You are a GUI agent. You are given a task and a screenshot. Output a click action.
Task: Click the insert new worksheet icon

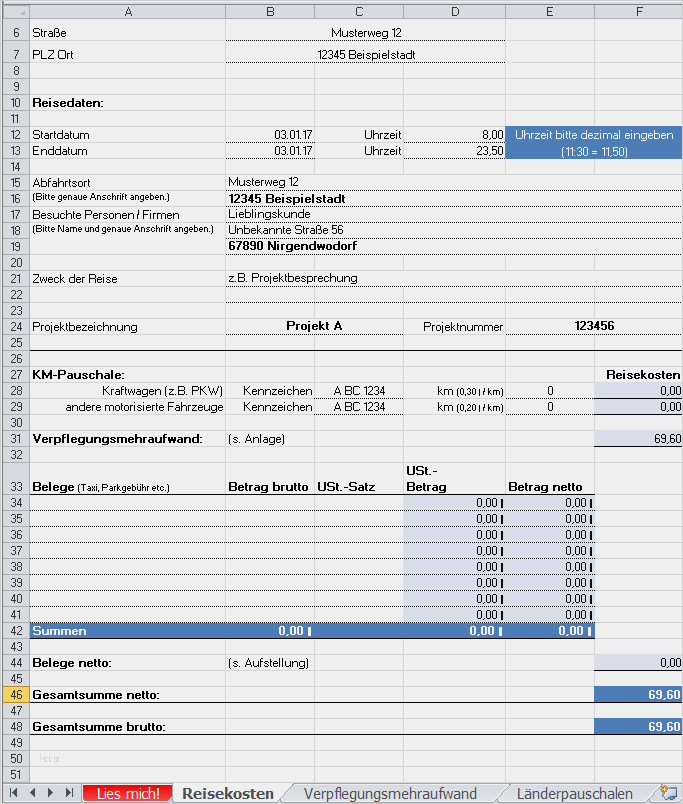coord(669,793)
